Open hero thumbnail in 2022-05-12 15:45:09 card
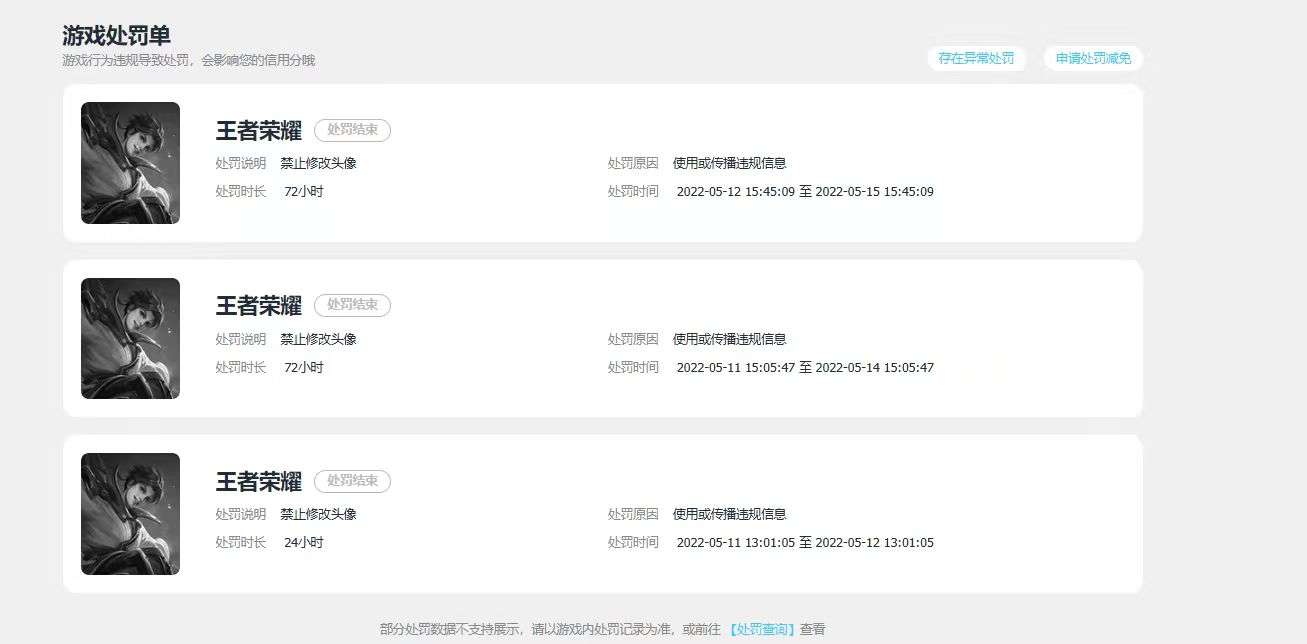This screenshot has width=1307, height=644. (x=130, y=163)
